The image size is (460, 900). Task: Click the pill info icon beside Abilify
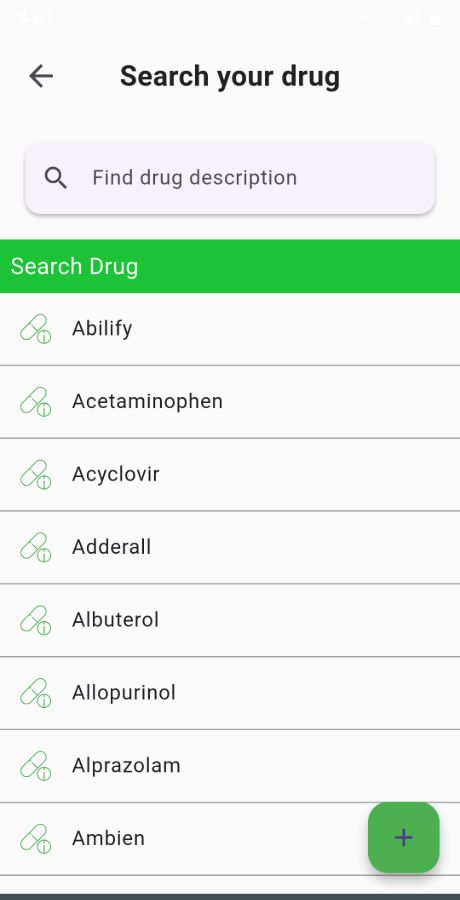tap(36, 329)
